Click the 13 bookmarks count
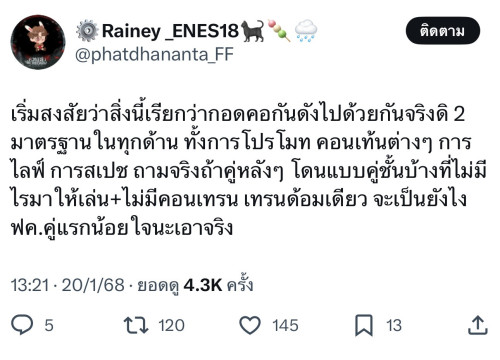Image resolution: width=500 pixels, height=360 pixels. click(x=394, y=325)
